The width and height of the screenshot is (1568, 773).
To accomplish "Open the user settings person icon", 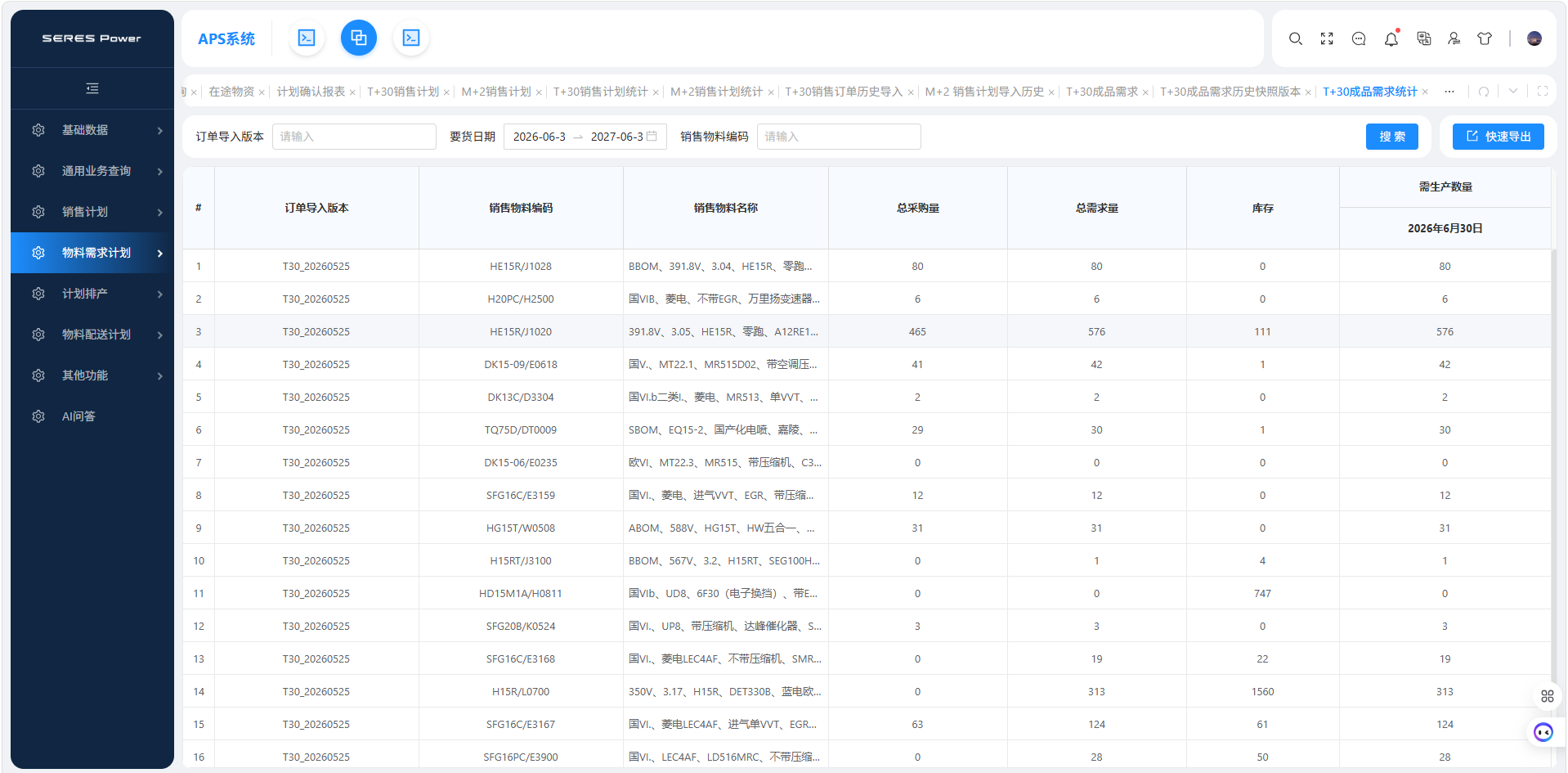I will point(1454,38).
